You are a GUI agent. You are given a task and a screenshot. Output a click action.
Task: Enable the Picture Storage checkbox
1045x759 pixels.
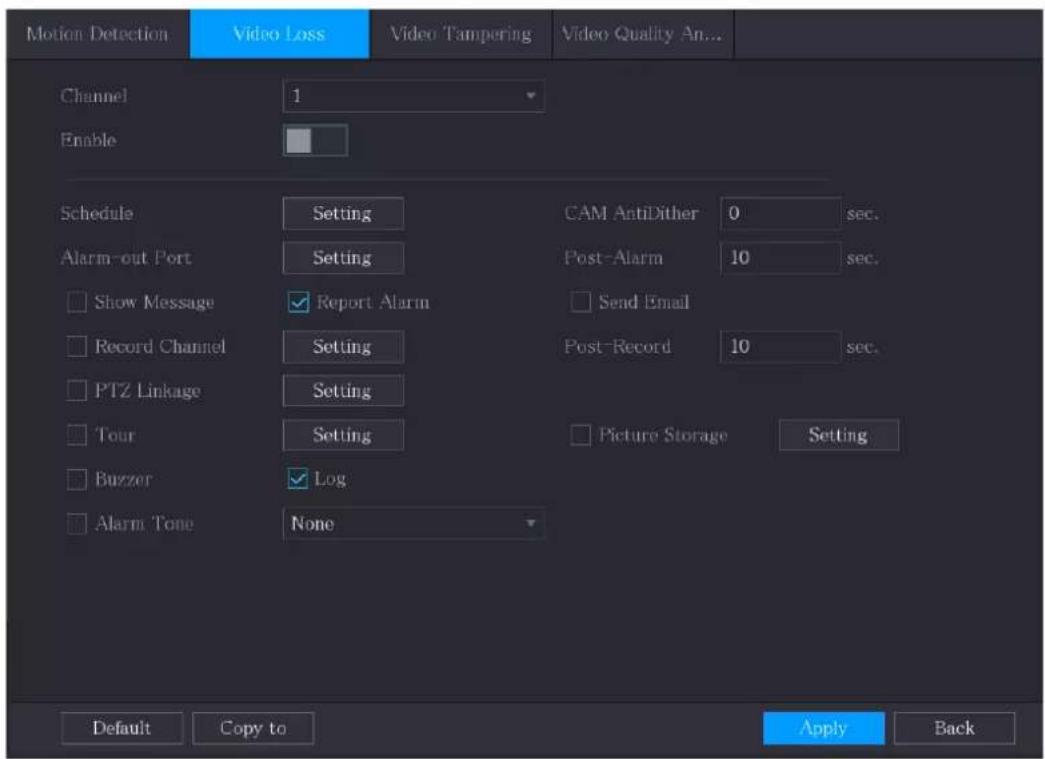click(x=580, y=435)
